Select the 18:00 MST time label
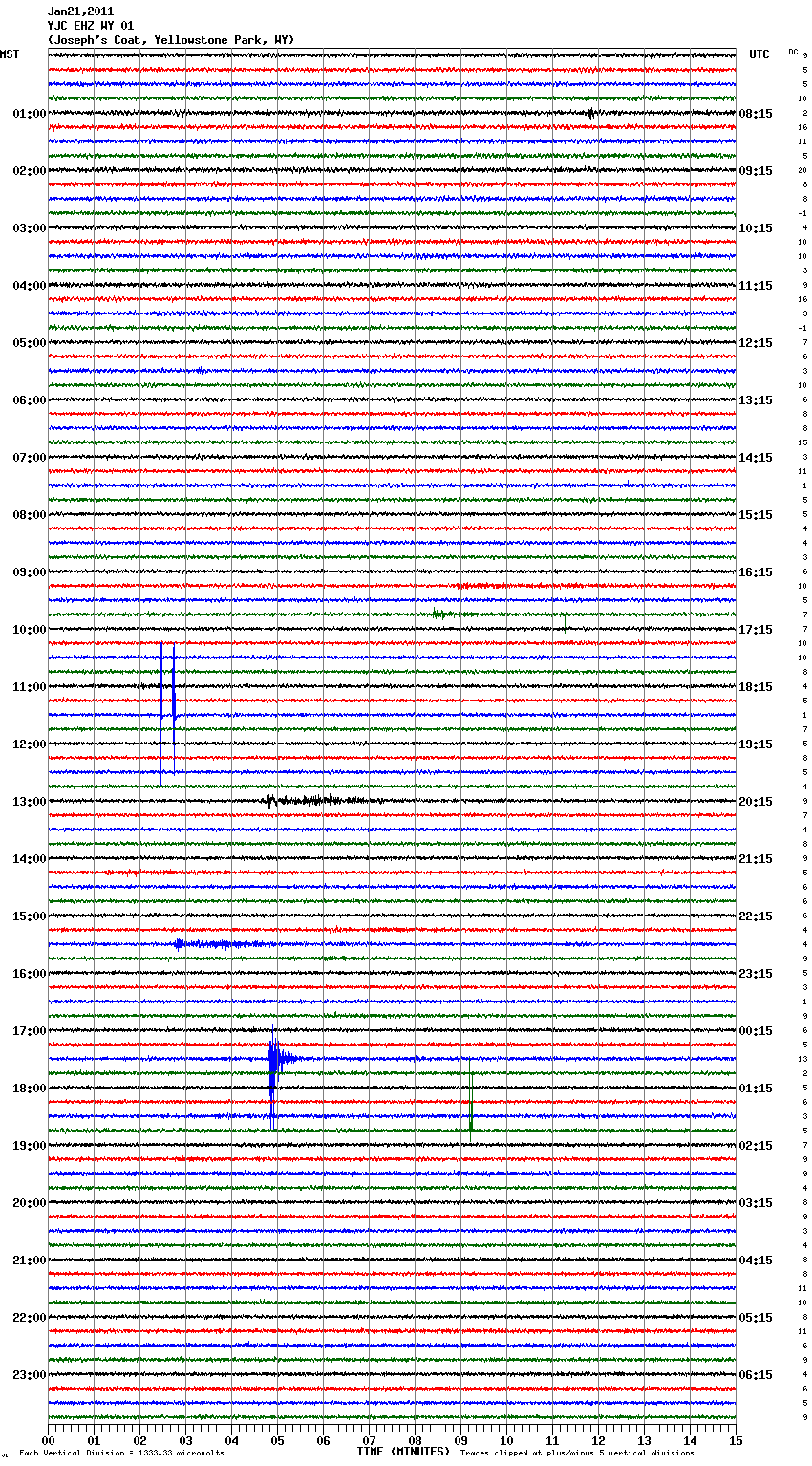 [x=30, y=1089]
